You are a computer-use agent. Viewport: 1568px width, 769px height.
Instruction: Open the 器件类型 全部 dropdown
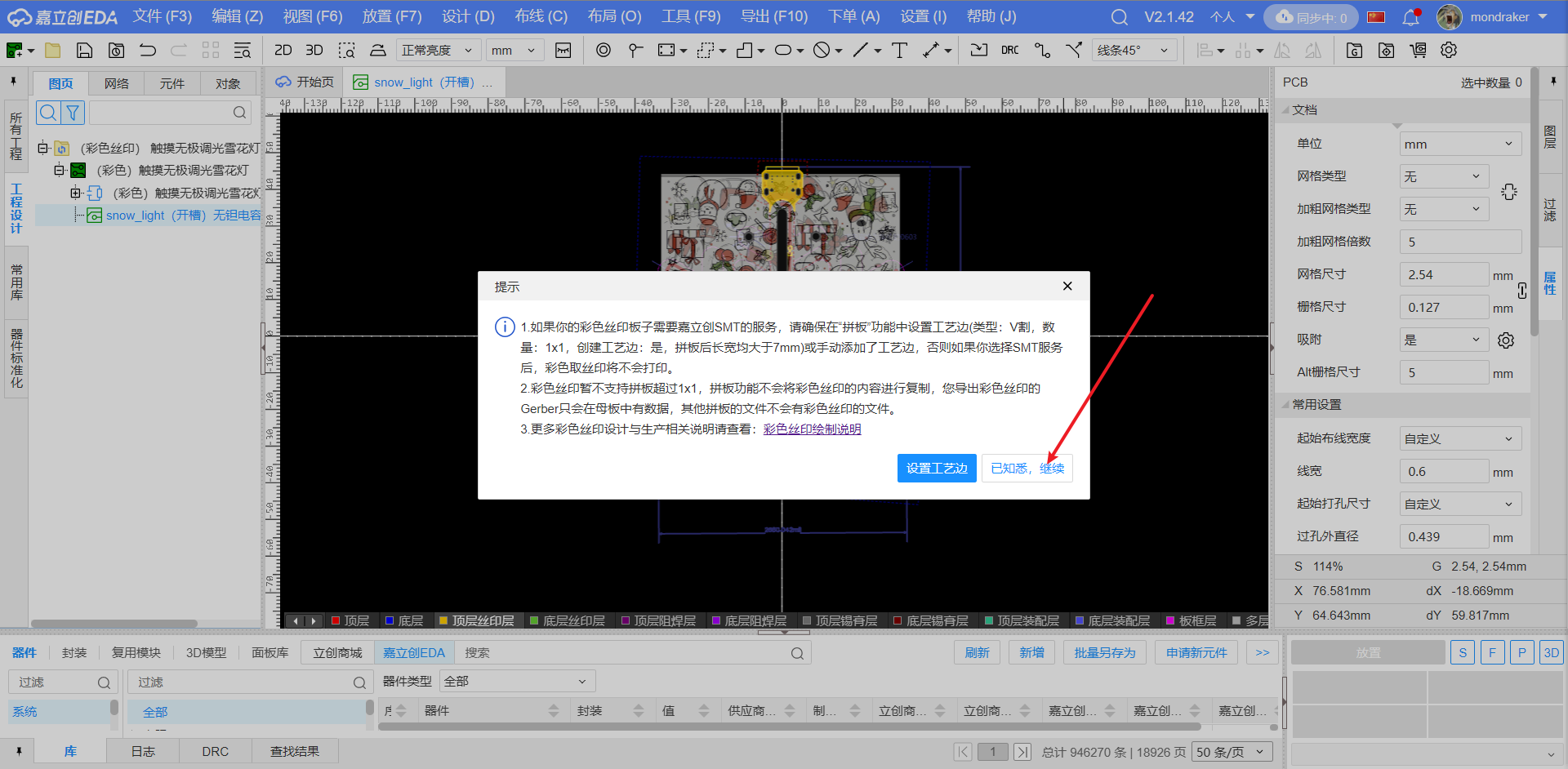pyautogui.click(x=517, y=682)
